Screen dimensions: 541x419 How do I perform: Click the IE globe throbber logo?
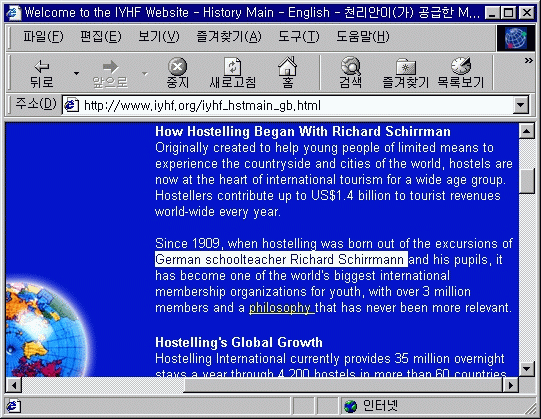pyautogui.click(x=516, y=38)
